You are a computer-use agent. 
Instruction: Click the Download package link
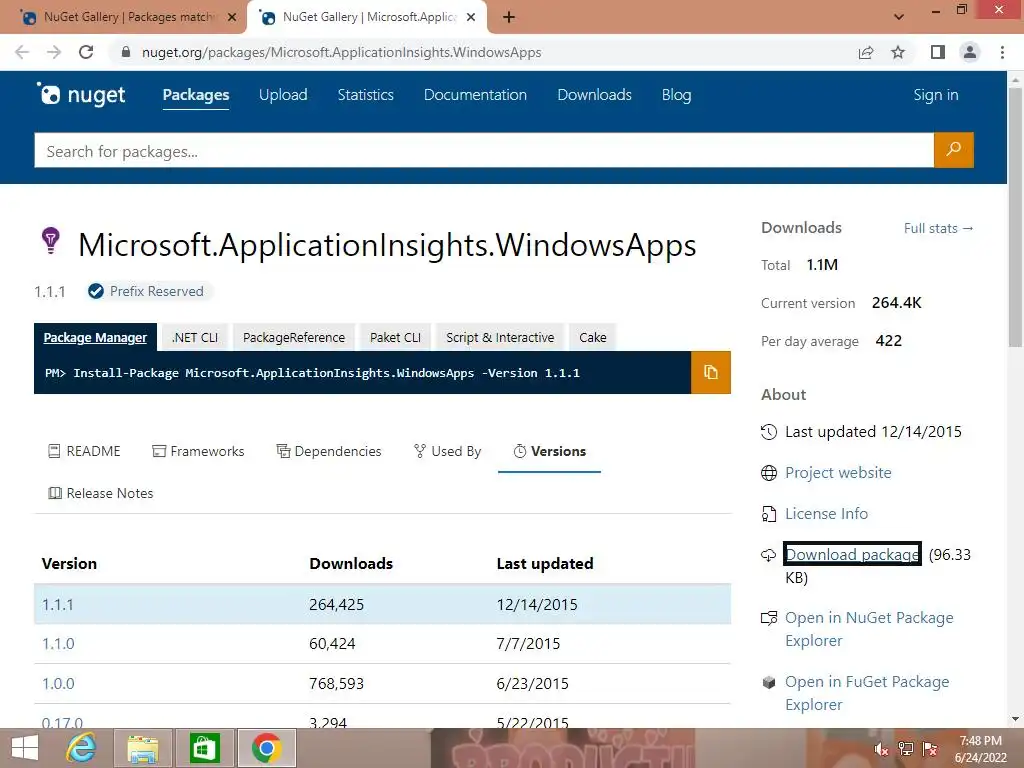(x=852, y=554)
